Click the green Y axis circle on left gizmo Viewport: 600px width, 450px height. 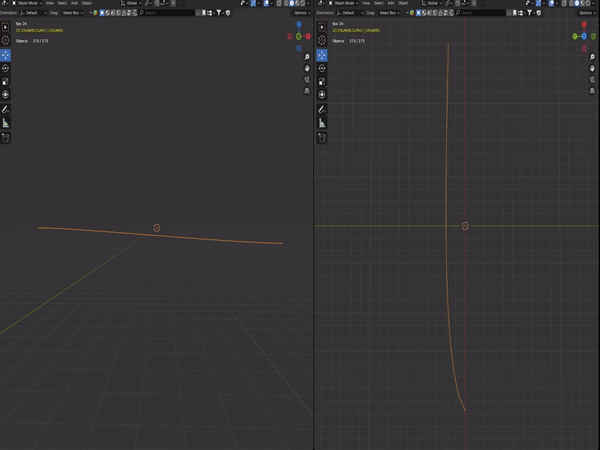tap(299, 36)
